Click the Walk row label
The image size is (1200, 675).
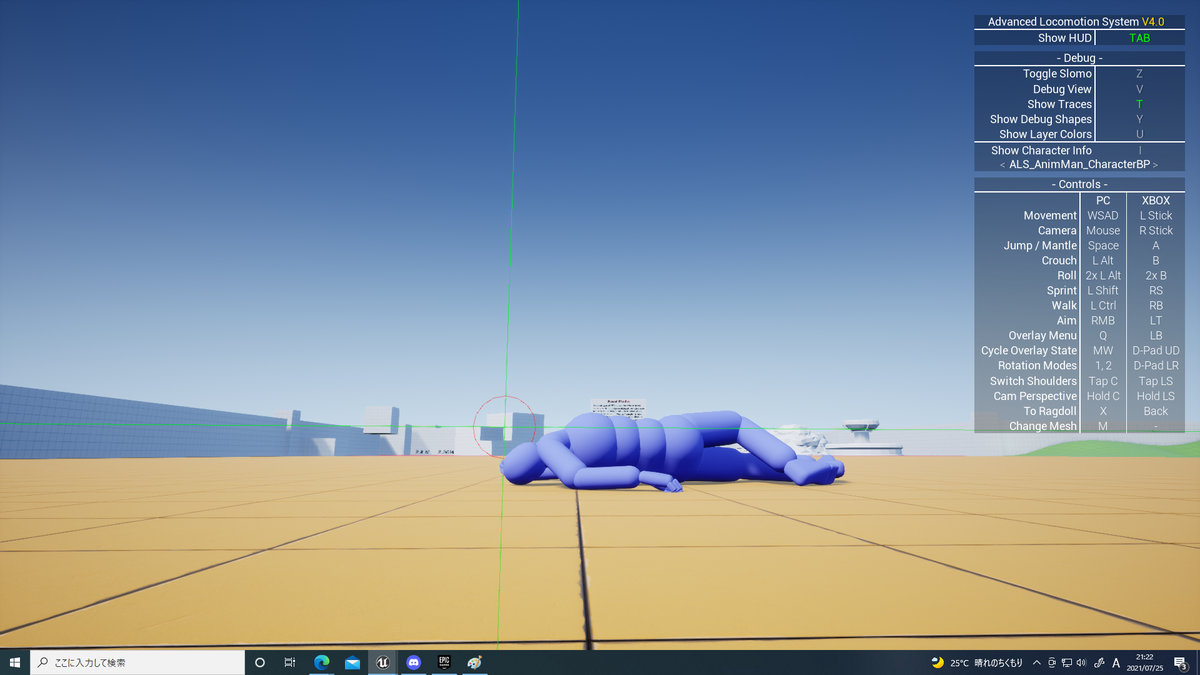(1064, 305)
